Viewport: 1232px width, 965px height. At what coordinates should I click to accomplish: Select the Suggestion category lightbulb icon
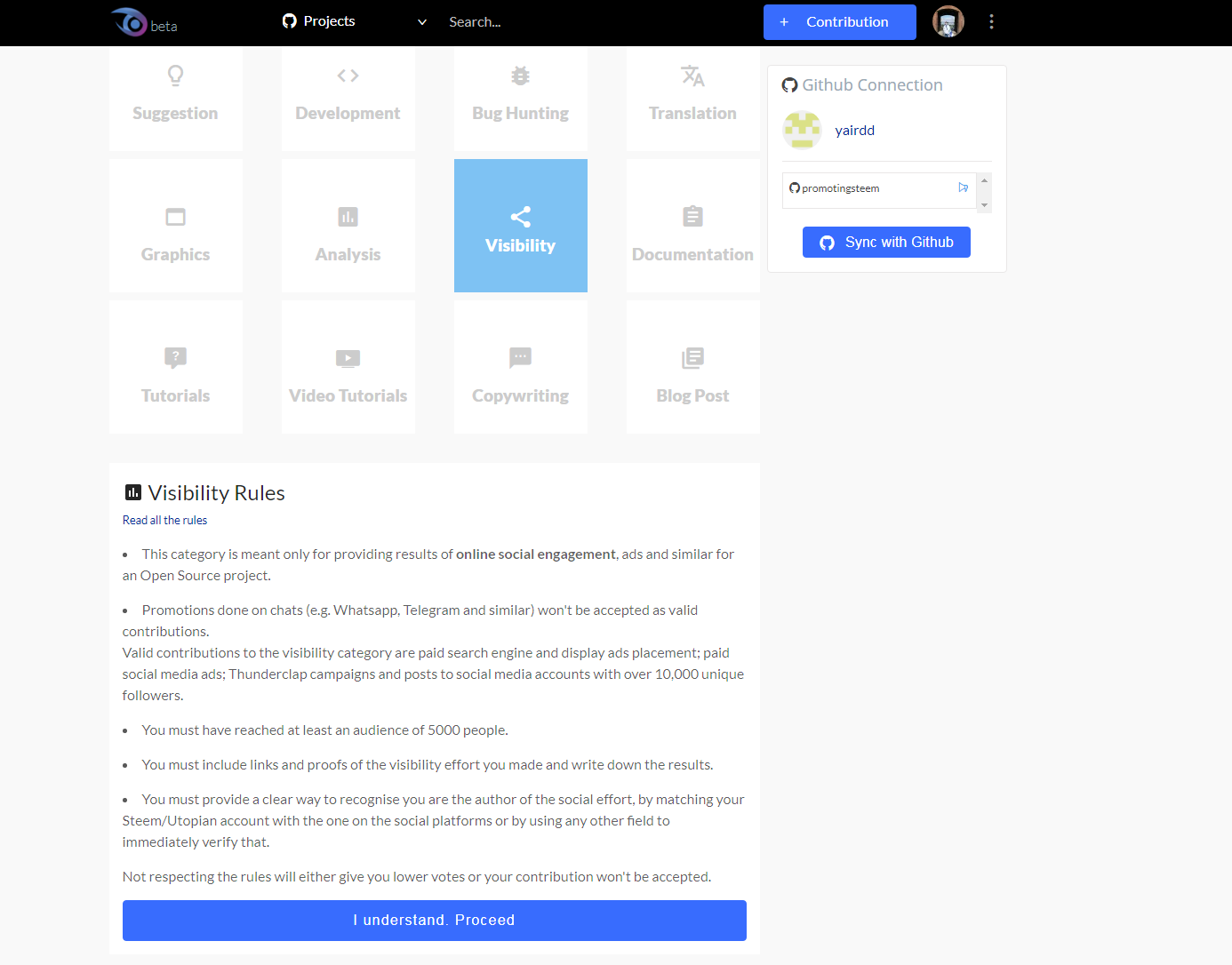pyautogui.click(x=175, y=76)
